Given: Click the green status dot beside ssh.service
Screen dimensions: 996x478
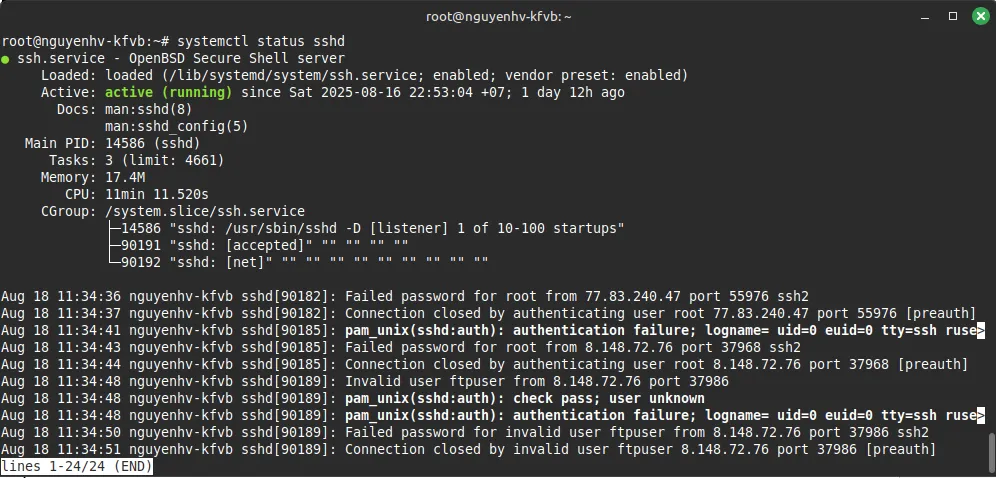Looking at the screenshot, I should [6, 59].
